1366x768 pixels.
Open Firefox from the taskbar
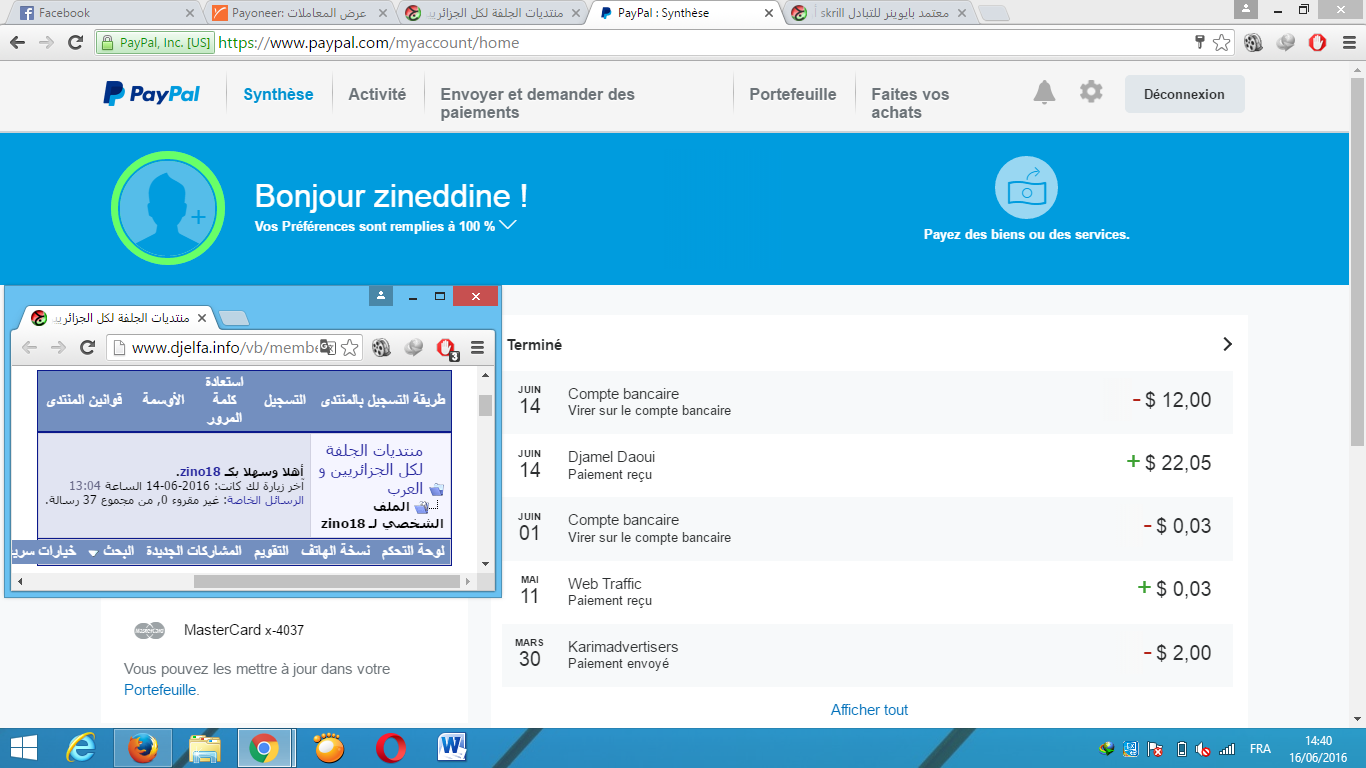pos(143,748)
